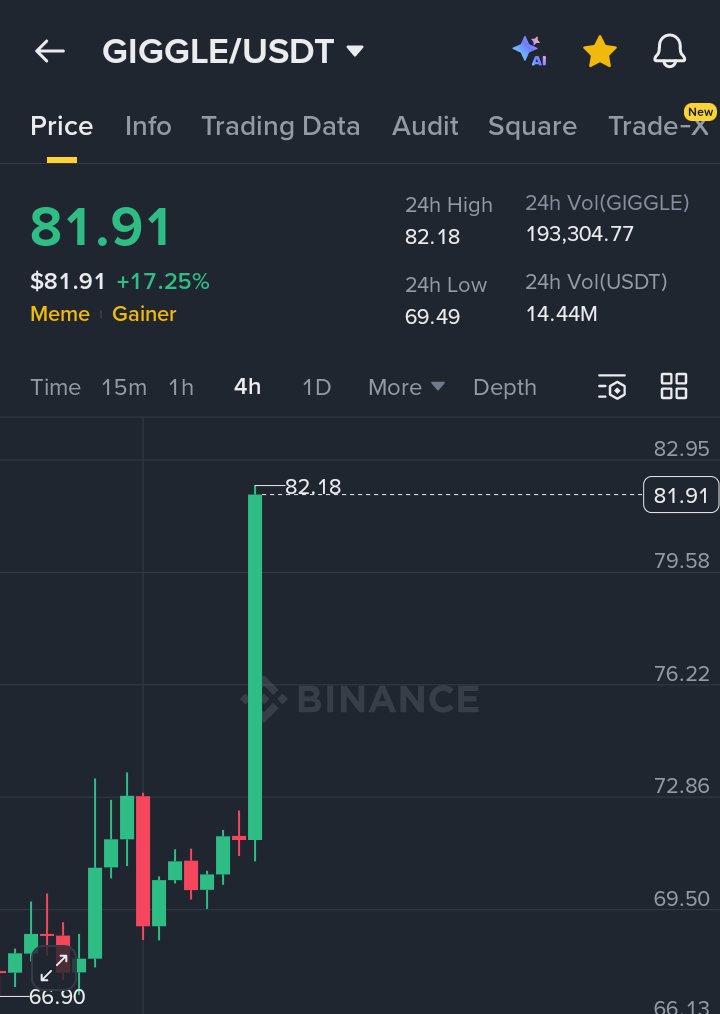Tap the +17.25% change value
The height and width of the screenshot is (1014, 720).
(x=163, y=281)
